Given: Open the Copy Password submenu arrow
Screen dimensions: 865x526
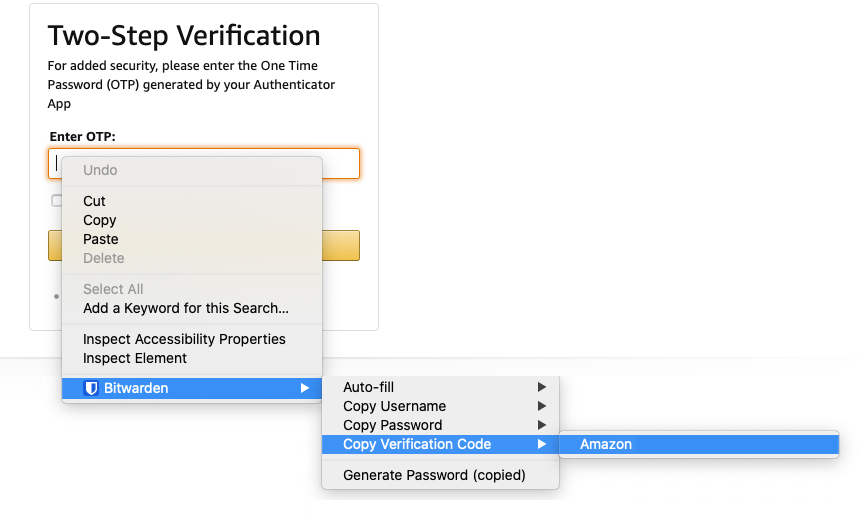Looking at the screenshot, I should pyautogui.click(x=542, y=425).
